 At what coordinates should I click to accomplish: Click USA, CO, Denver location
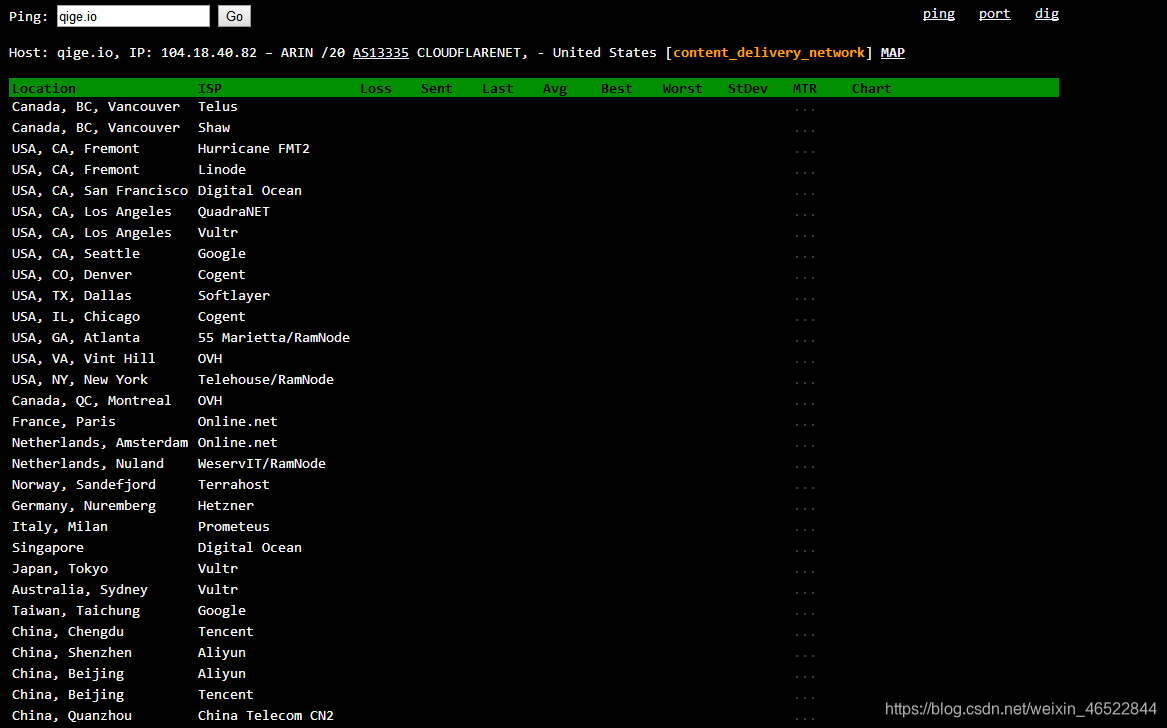(x=71, y=274)
